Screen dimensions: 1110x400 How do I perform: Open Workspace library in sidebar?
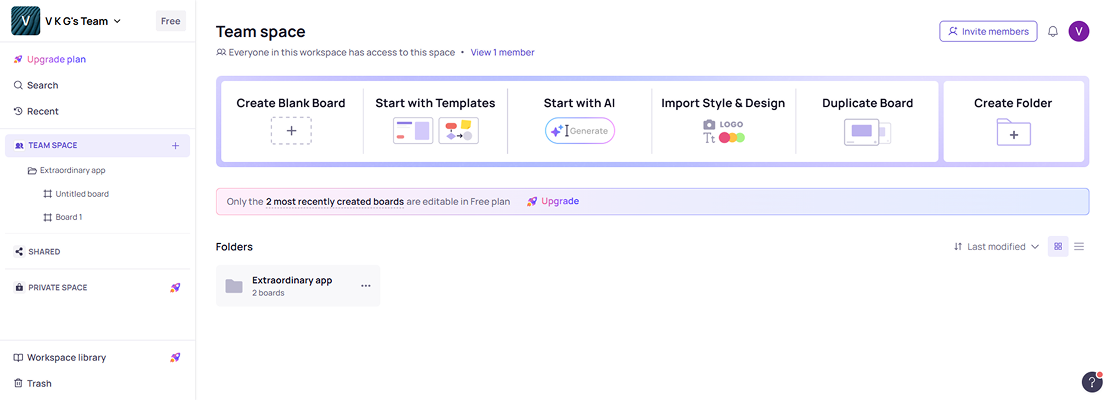pos(66,357)
